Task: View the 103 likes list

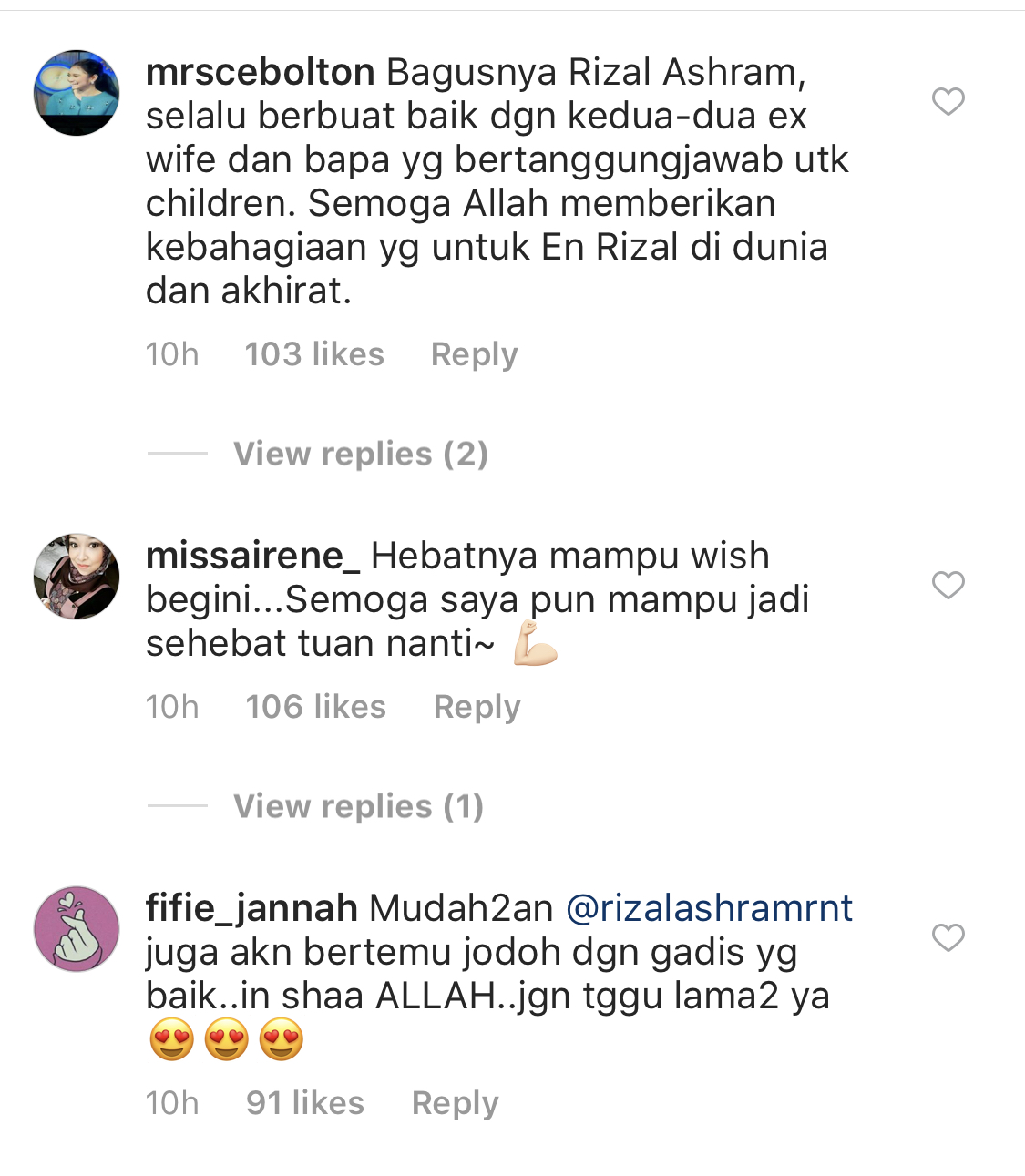Action: pyautogui.click(x=314, y=354)
